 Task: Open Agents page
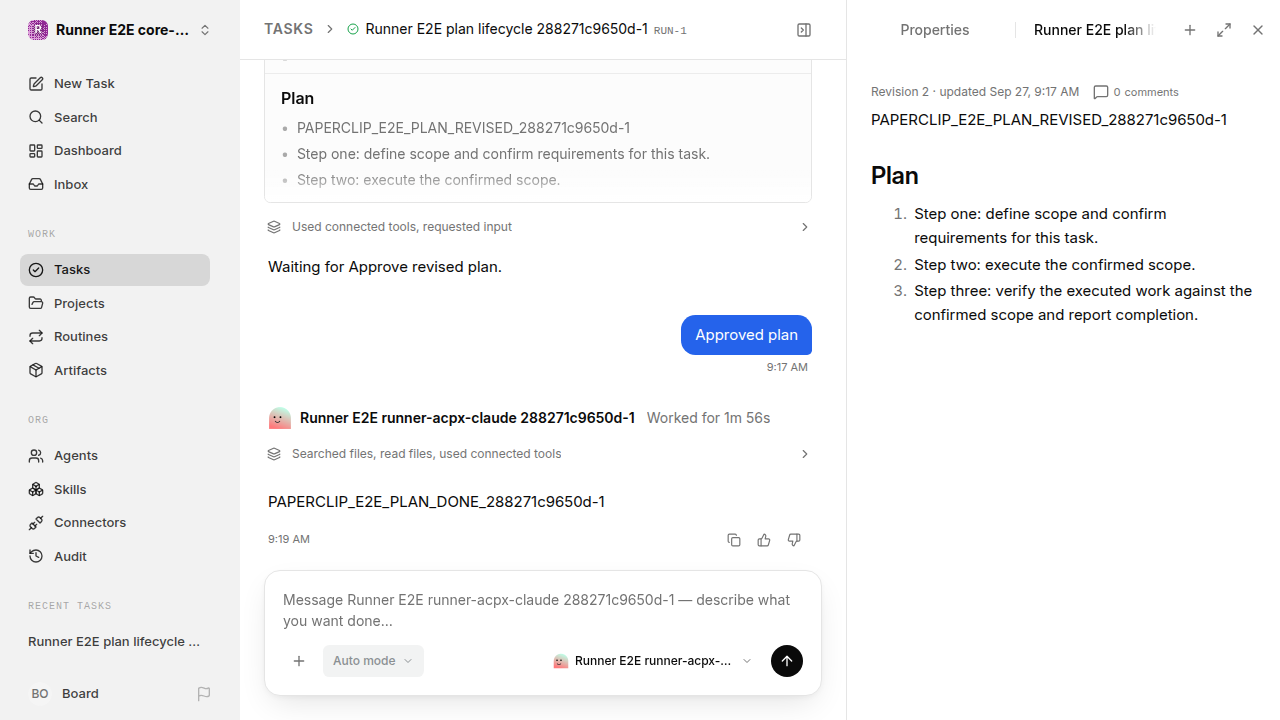pyautogui.click(x=115, y=456)
